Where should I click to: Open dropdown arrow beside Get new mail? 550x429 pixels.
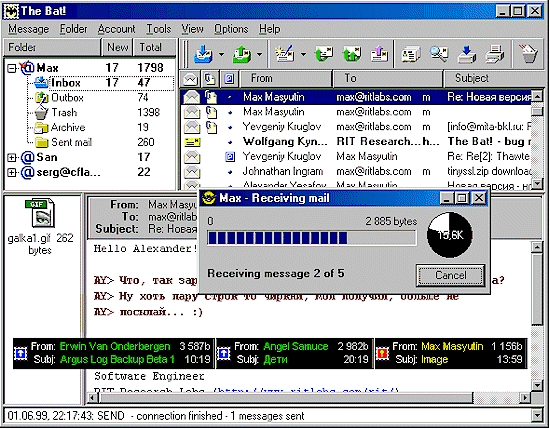click(221, 54)
